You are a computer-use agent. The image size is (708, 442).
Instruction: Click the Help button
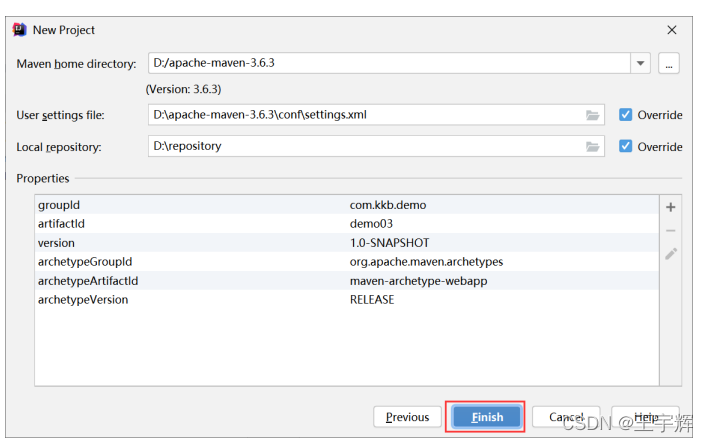point(646,417)
